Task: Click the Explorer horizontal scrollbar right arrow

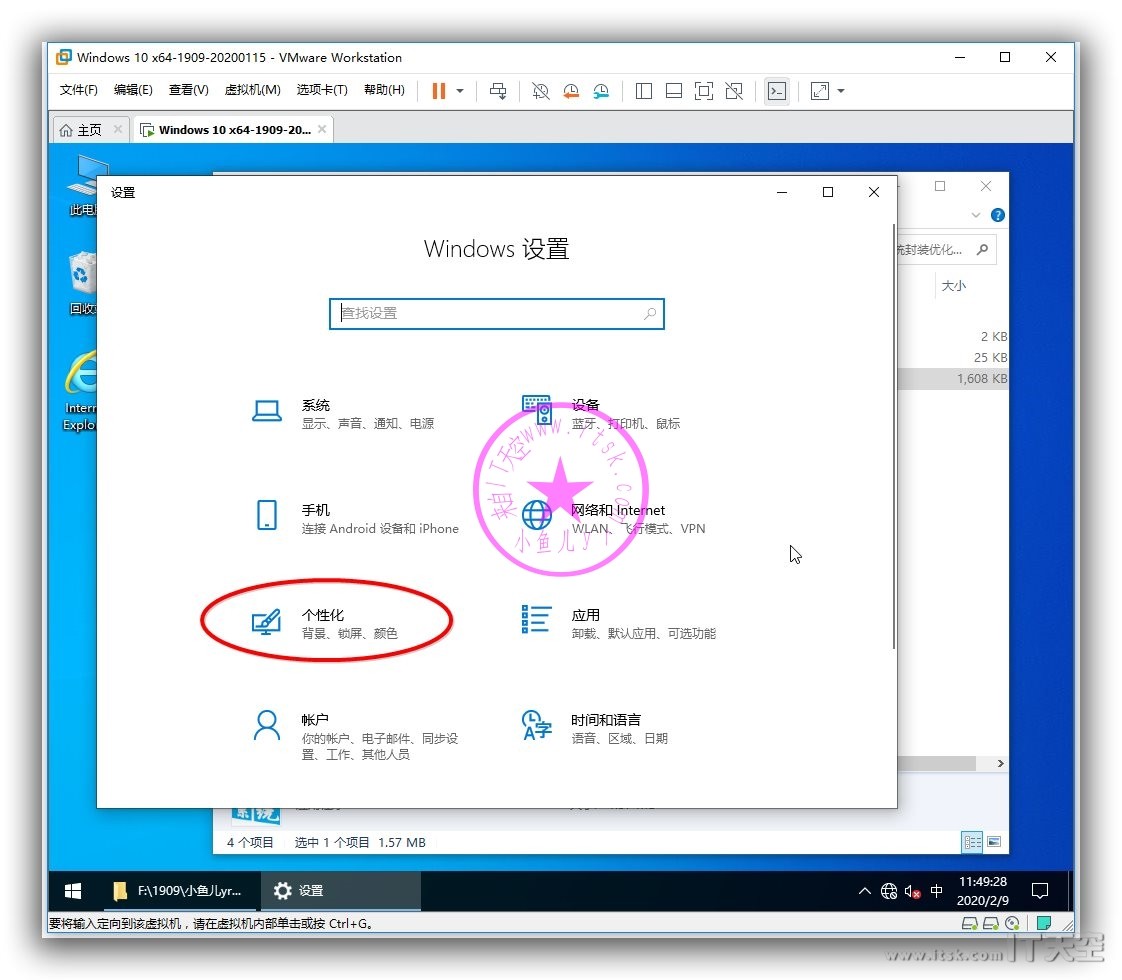Action: [x=1000, y=763]
